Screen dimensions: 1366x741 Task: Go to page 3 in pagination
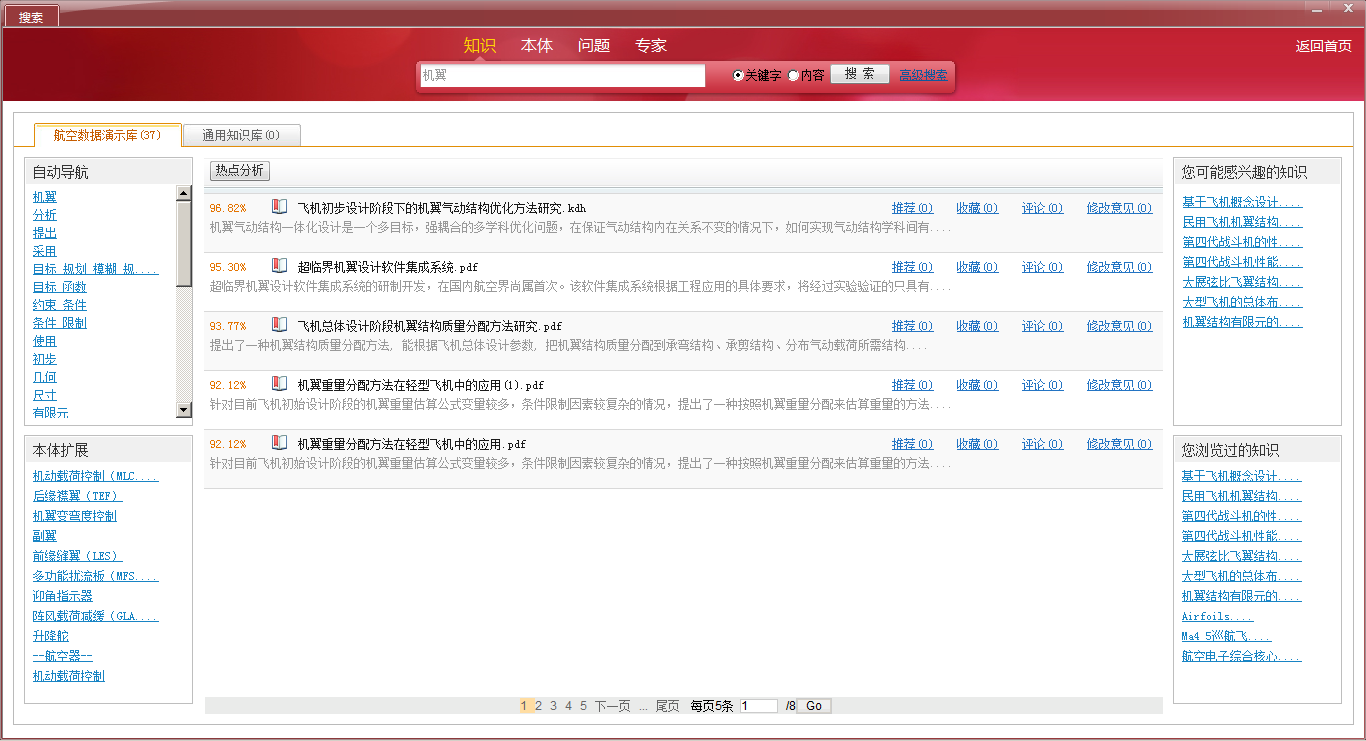(553, 706)
